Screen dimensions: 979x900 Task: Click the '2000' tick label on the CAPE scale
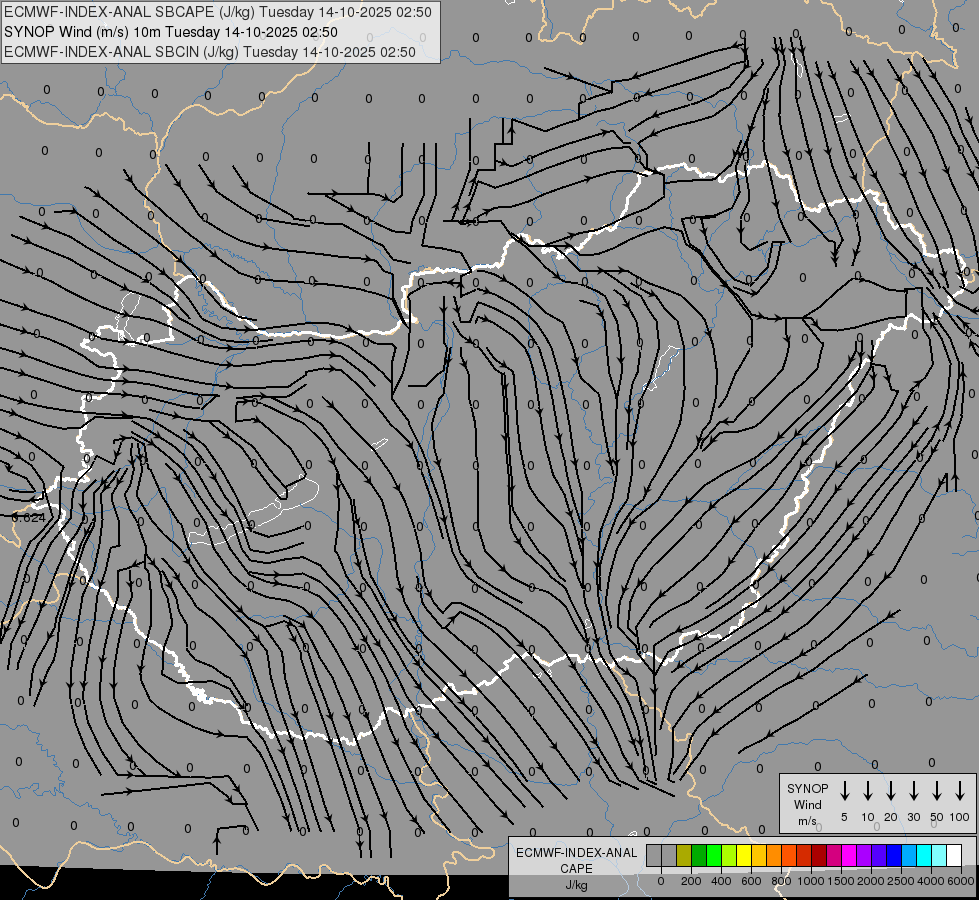[871, 881]
